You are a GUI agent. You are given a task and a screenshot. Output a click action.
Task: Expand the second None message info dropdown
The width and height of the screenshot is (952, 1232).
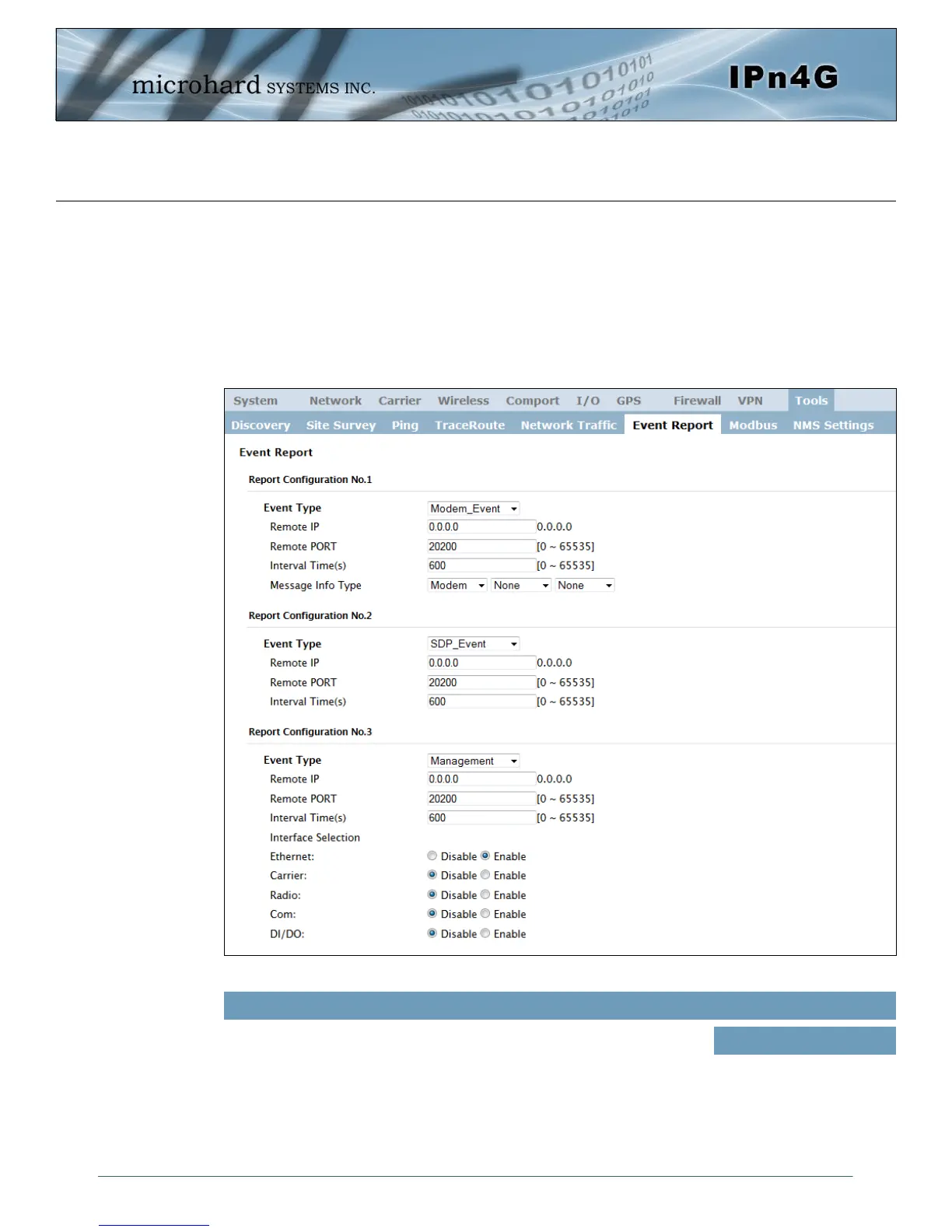click(585, 586)
